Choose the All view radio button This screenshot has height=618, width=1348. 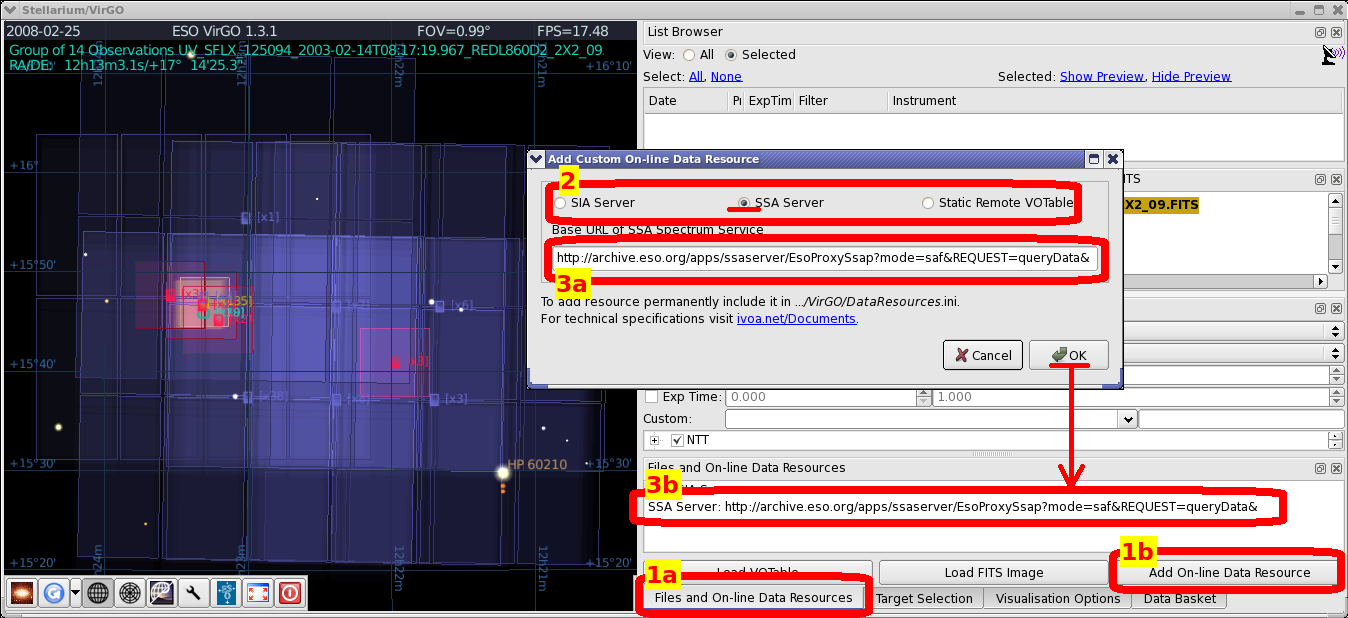pos(689,55)
